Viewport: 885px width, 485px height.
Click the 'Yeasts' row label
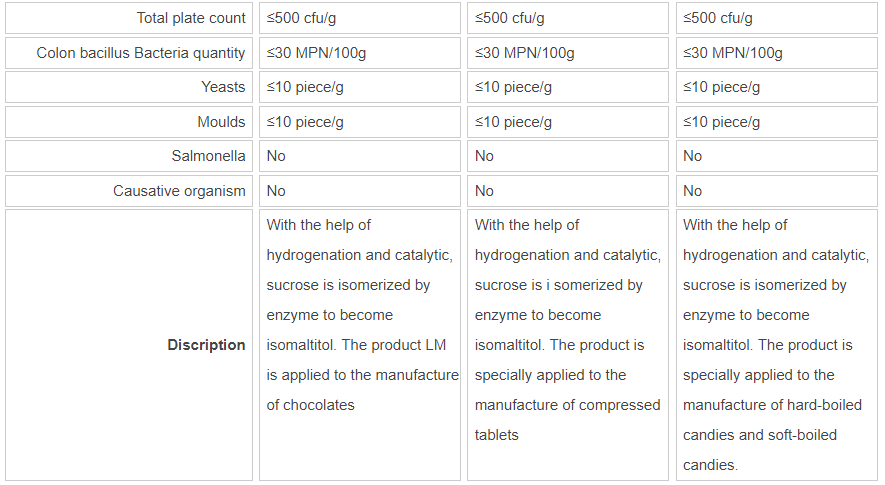pyautogui.click(x=223, y=87)
